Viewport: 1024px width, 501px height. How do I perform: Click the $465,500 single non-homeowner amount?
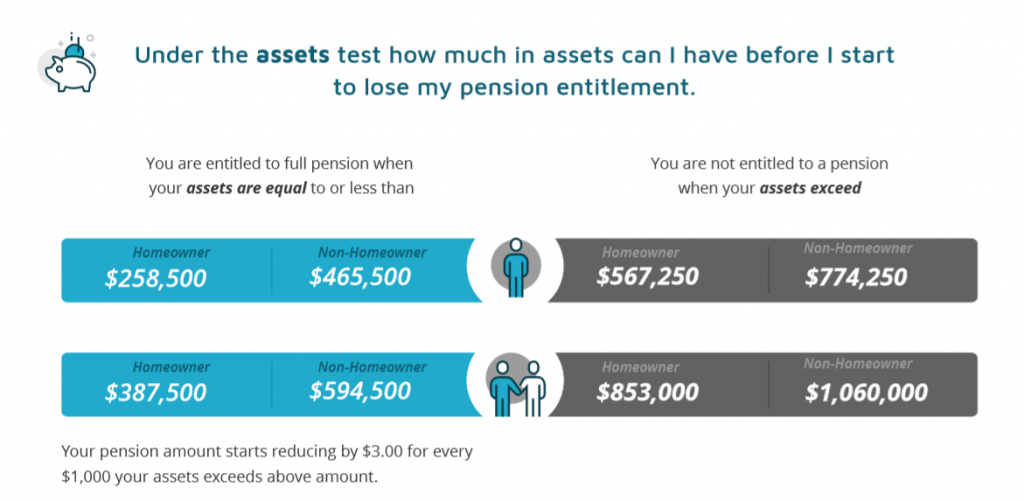pyautogui.click(x=360, y=276)
